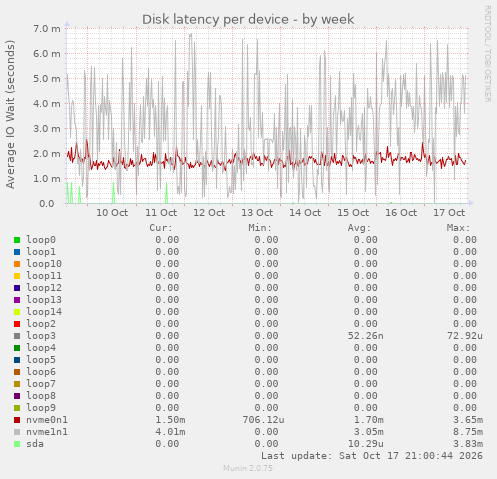The width and height of the screenshot is (497, 479).
Task: Click the '13 Oct' x-axis date label
Action: pos(257,213)
